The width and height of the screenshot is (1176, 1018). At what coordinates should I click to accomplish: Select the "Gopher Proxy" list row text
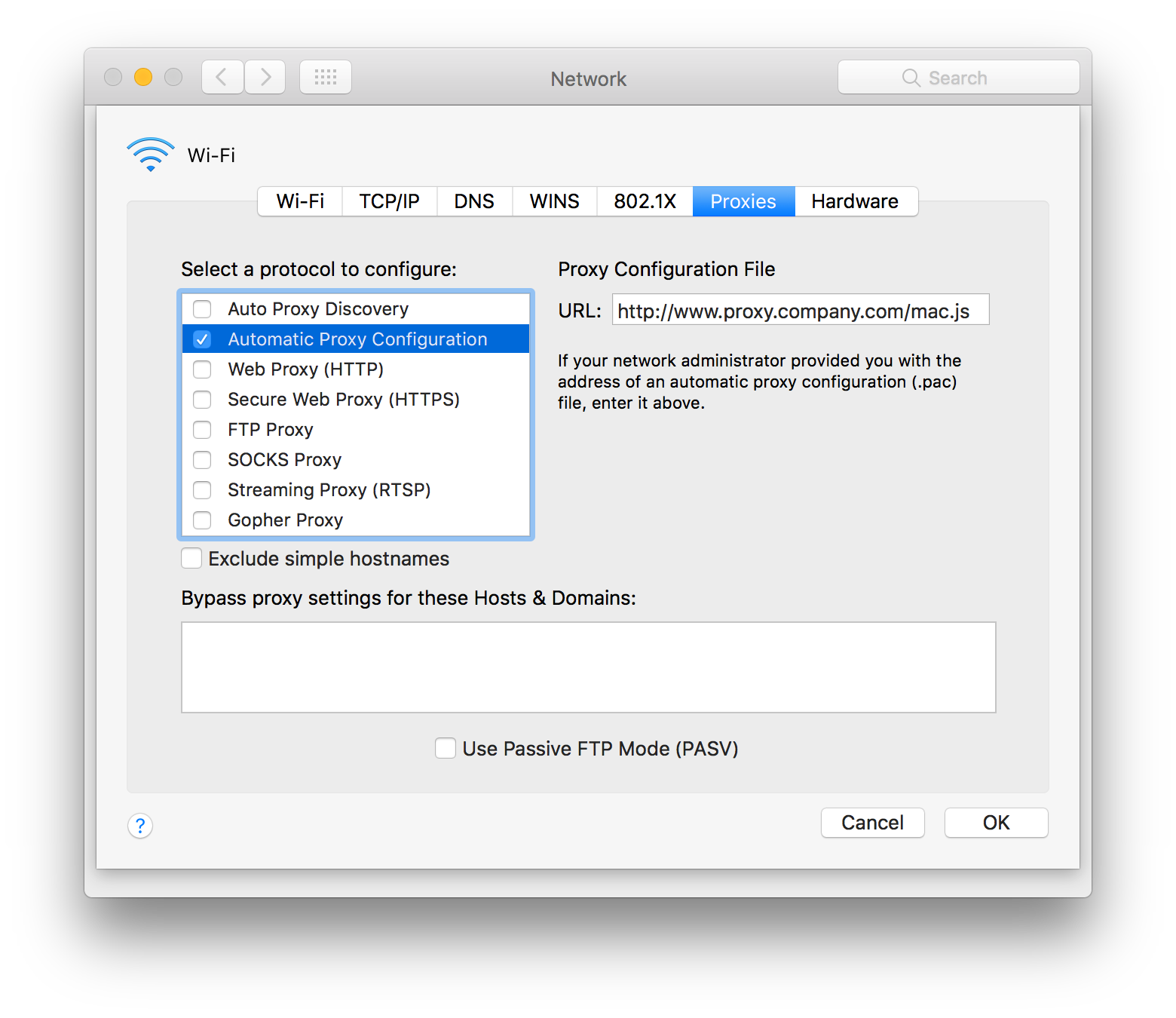286,520
